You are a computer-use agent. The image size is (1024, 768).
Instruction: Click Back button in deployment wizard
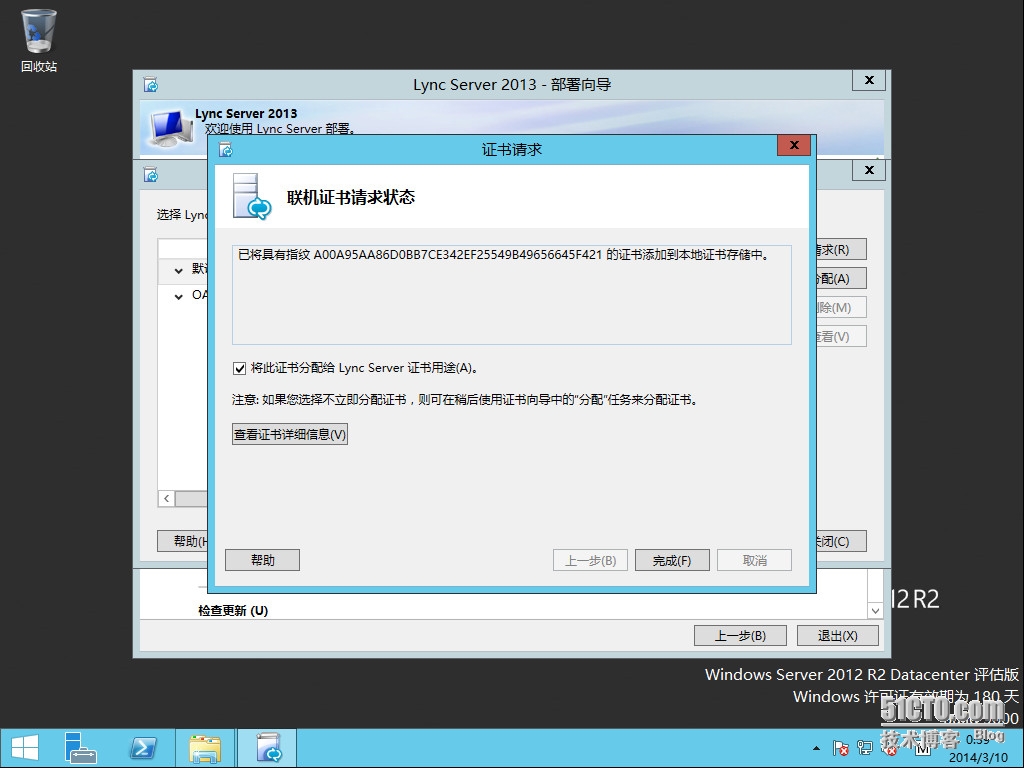(x=740, y=635)
